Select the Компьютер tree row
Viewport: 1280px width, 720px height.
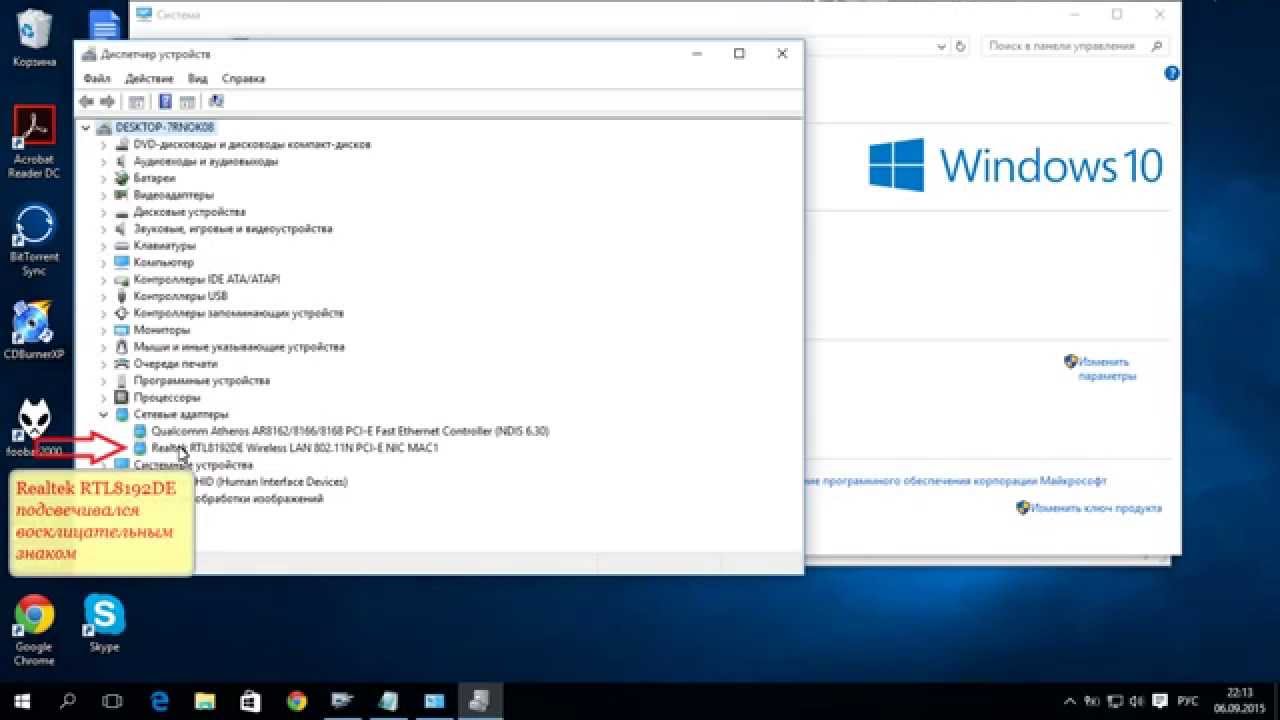pos(163,262)
